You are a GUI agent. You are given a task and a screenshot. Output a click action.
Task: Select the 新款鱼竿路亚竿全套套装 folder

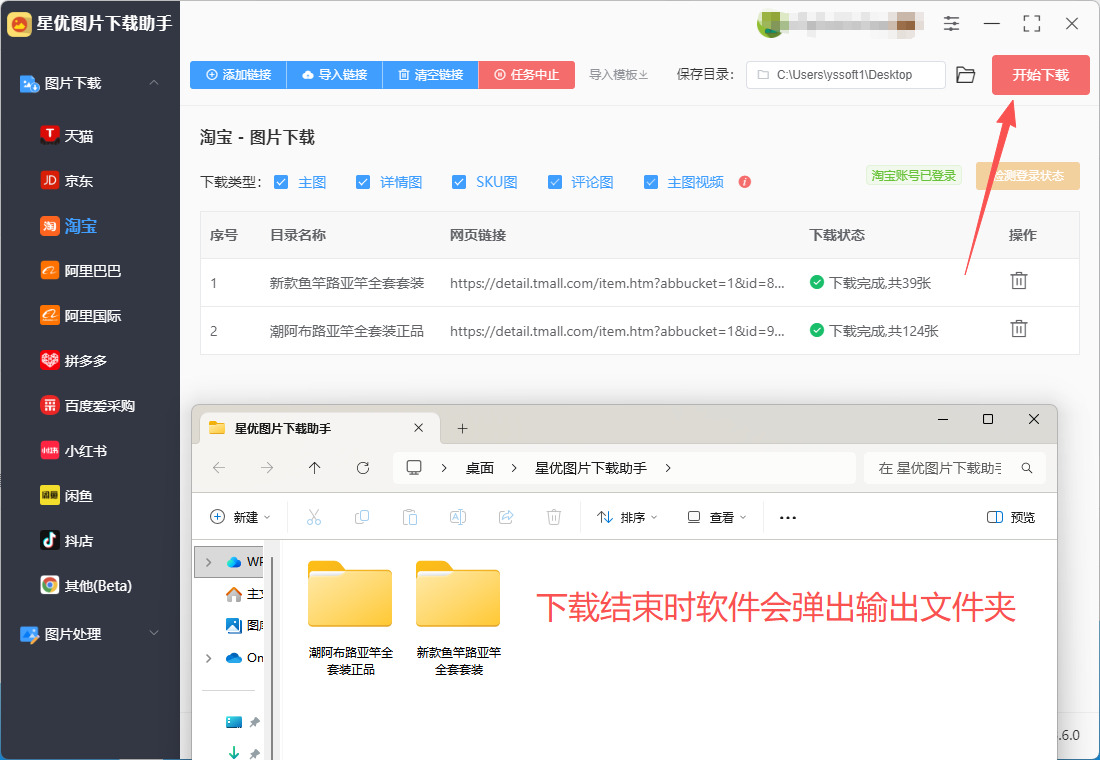coord(458,618)
